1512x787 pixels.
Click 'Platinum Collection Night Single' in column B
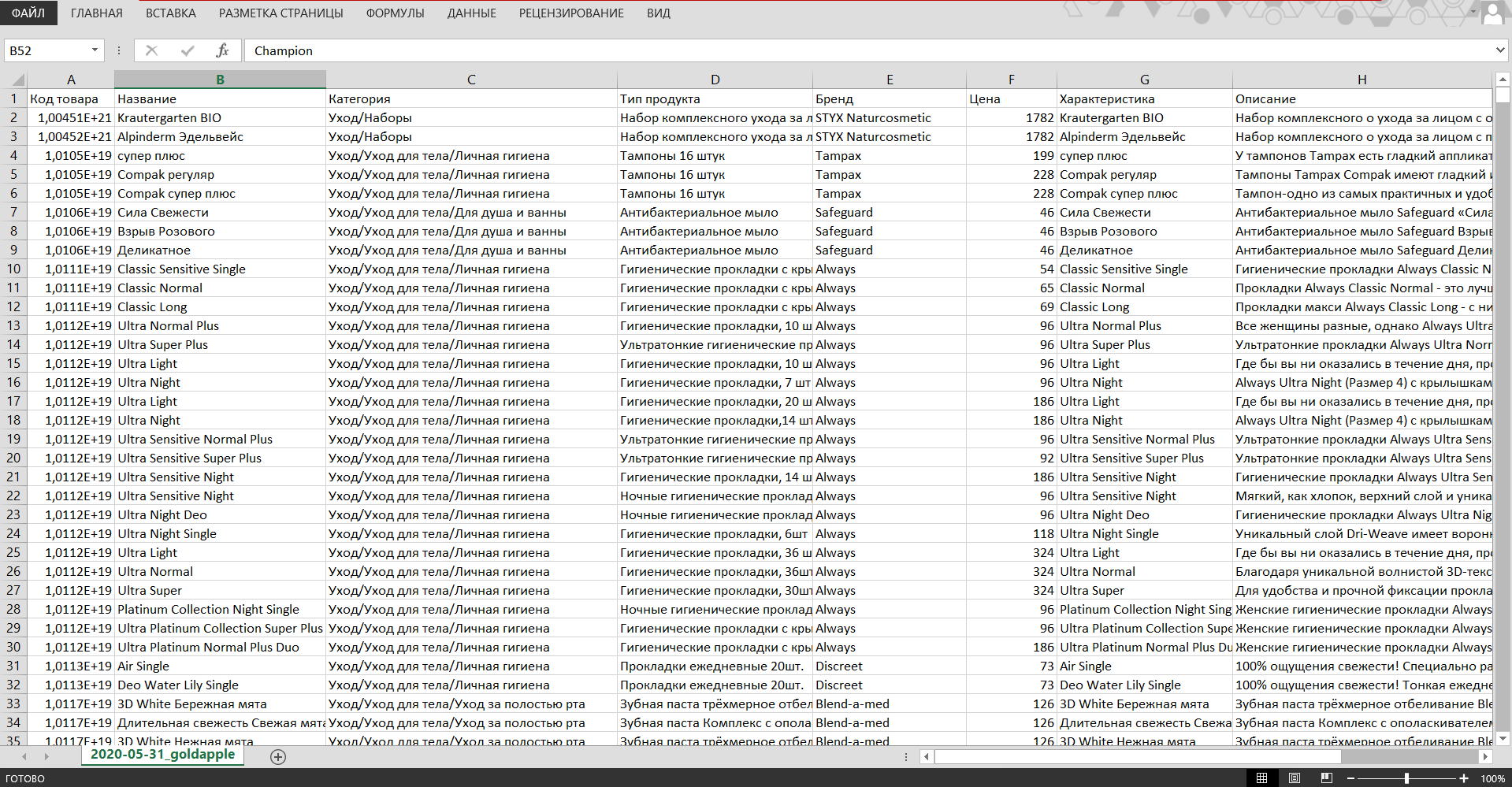pyautogui.click(x=220, y=609)
